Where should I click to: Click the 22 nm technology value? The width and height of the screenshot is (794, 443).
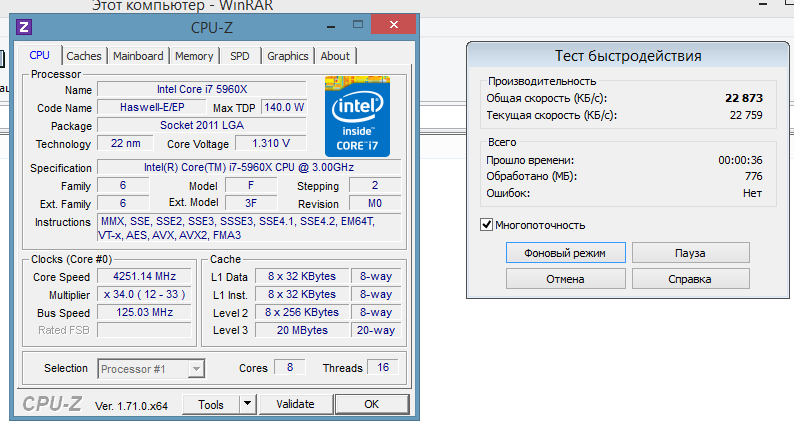click(x=126, y=143)
